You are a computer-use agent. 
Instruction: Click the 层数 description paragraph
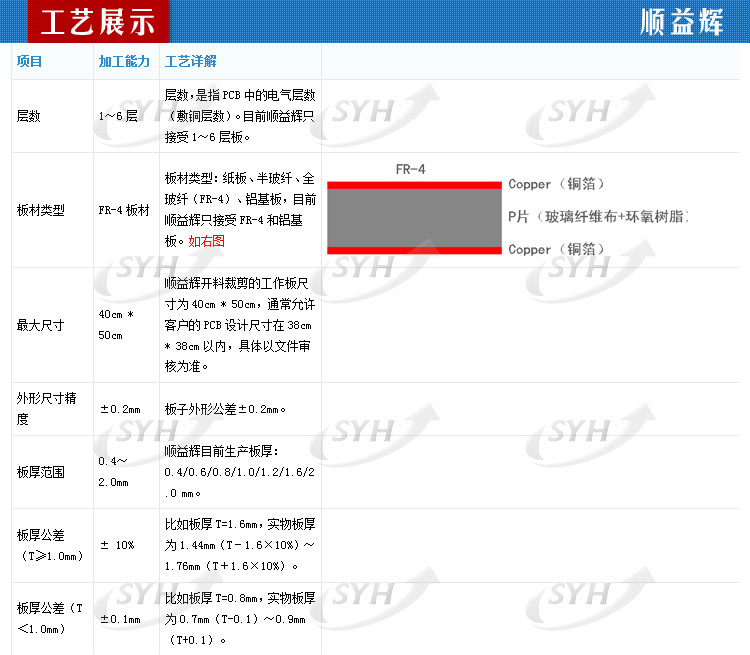click(240, 116)
